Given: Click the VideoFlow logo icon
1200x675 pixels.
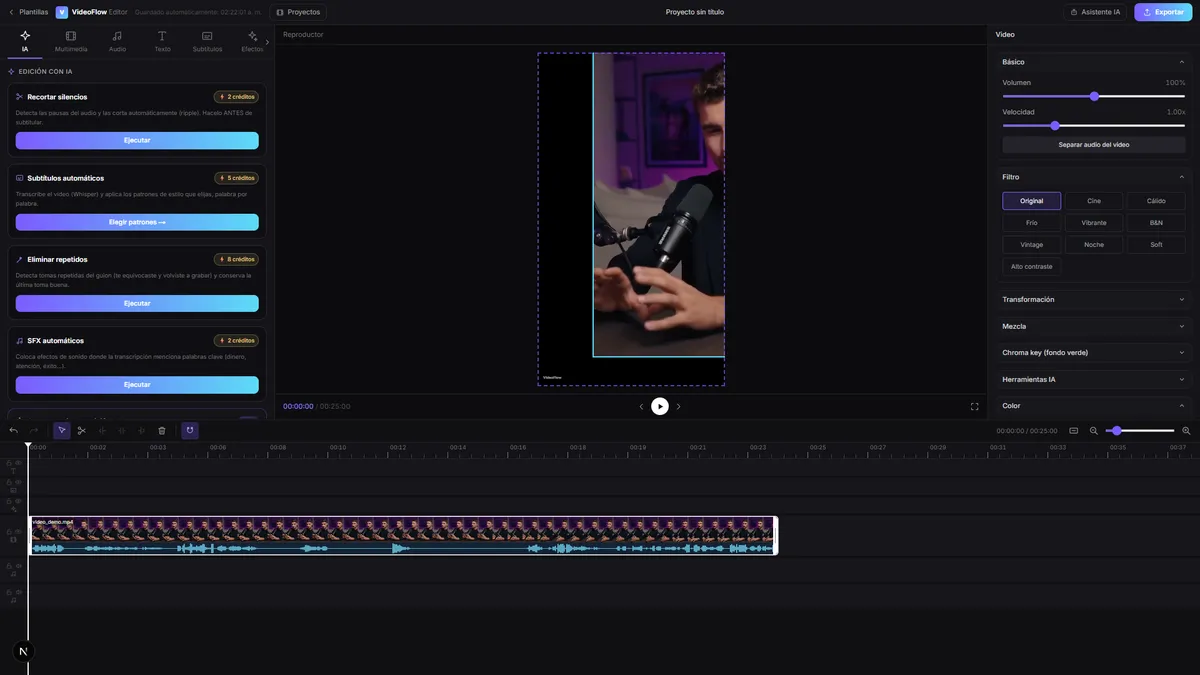Looking at the screenshot, I should pos(62,12).
